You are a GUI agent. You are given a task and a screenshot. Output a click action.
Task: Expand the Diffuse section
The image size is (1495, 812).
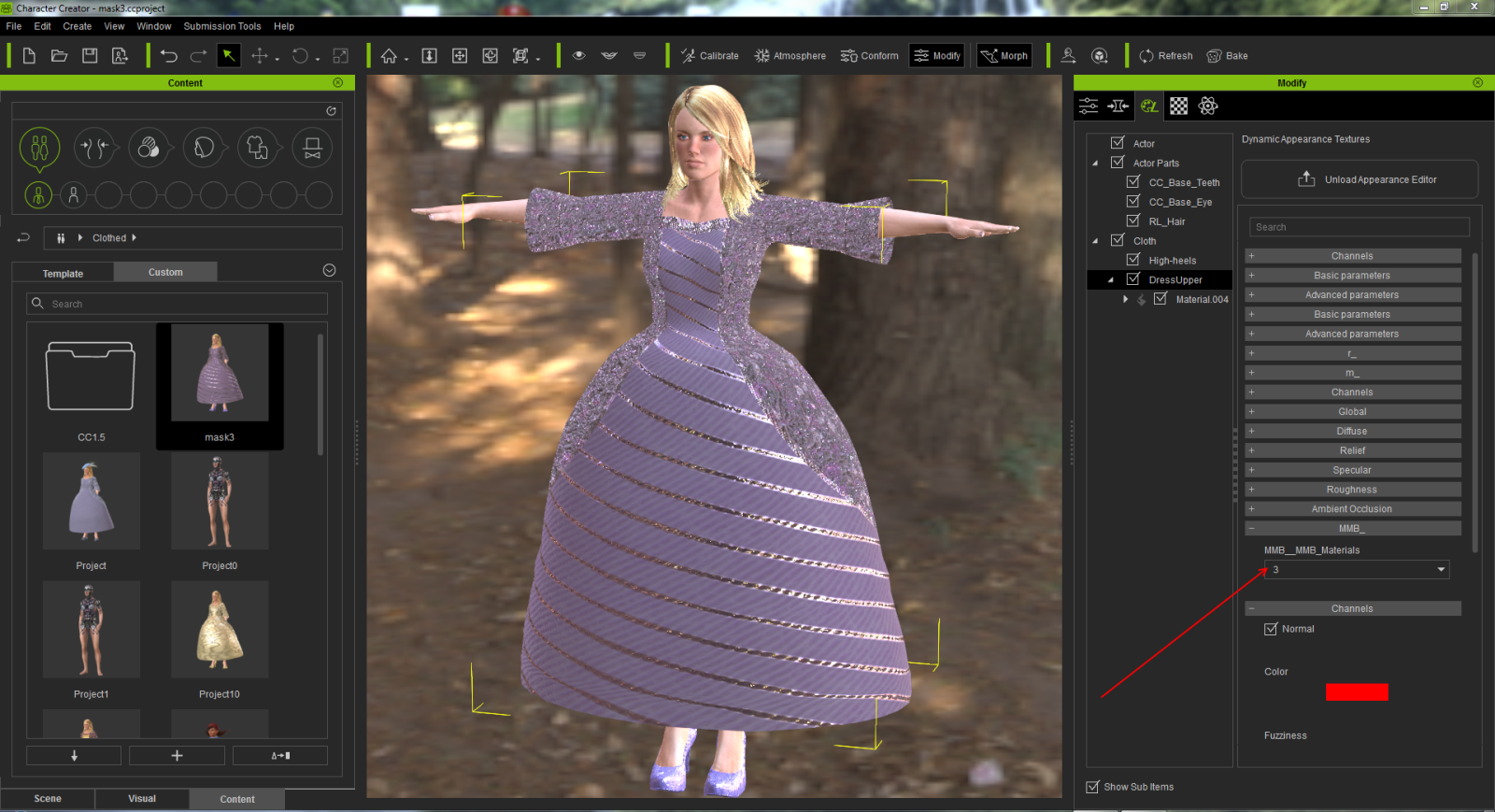pos(1353,432)
